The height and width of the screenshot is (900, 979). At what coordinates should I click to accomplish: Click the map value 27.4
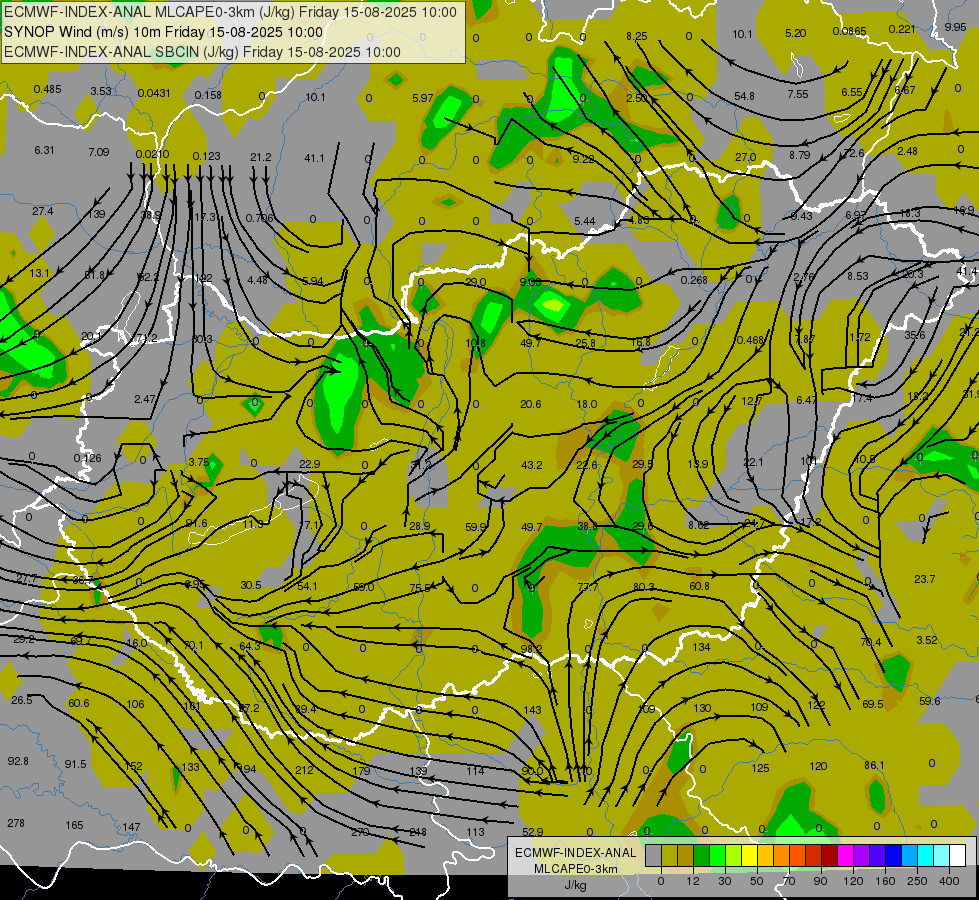pos(43,211)
